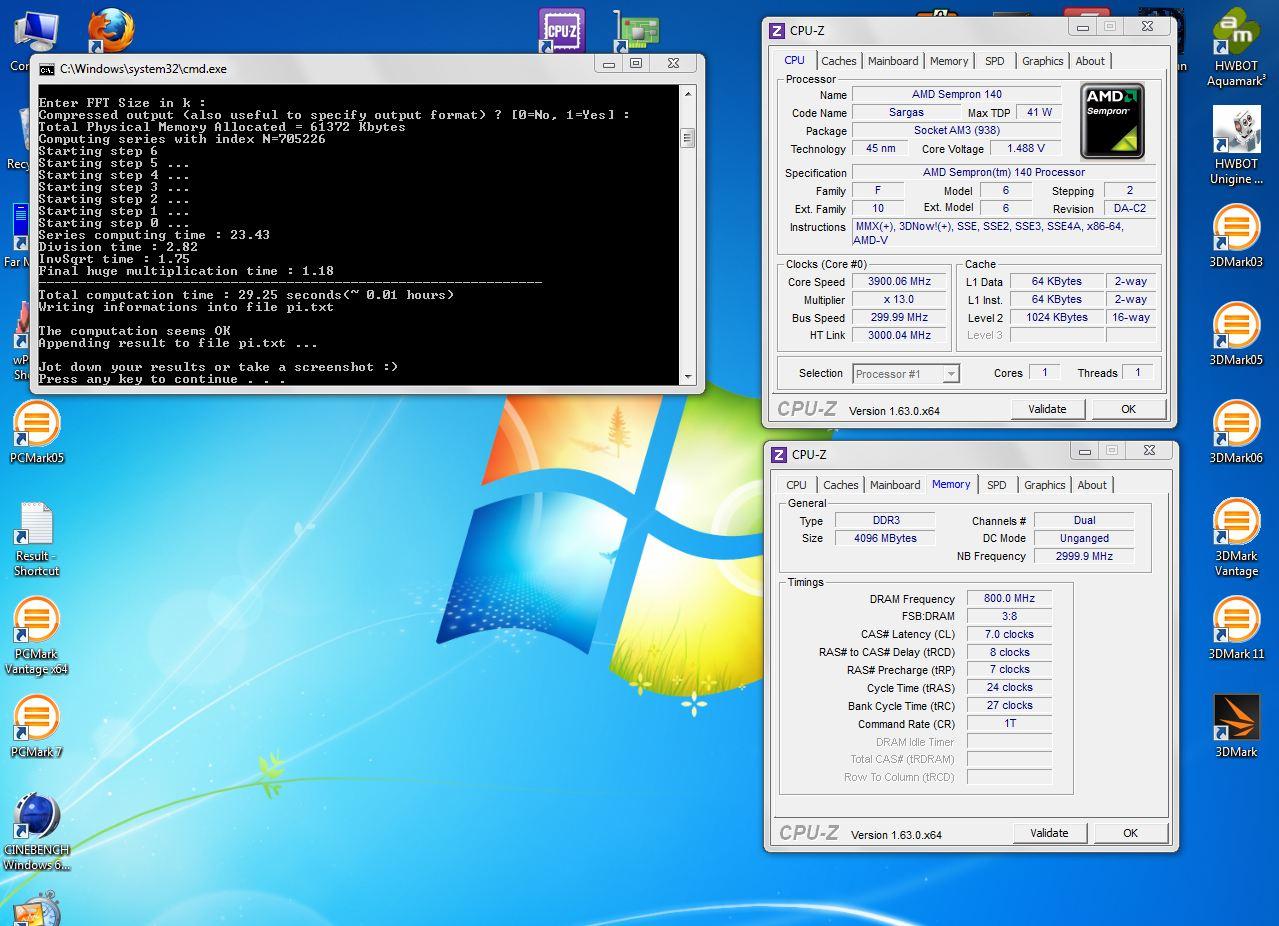1279x926 pixels.
Task: Click the Multiplier x 13.0 value
Action: (x=900, y=300)
